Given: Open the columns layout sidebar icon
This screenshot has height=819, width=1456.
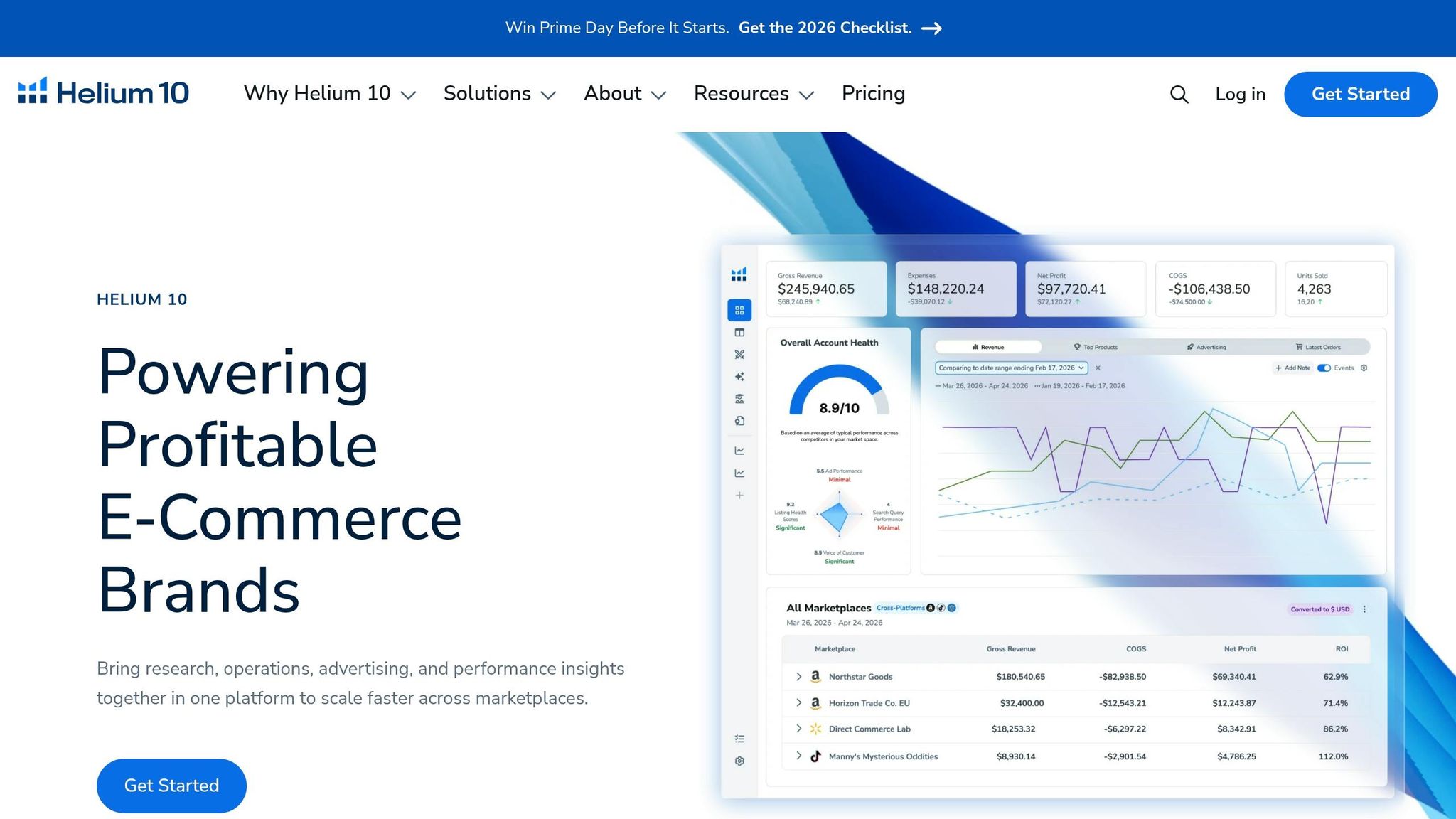Looking at the screenshot, I should (x=739, y=333).
